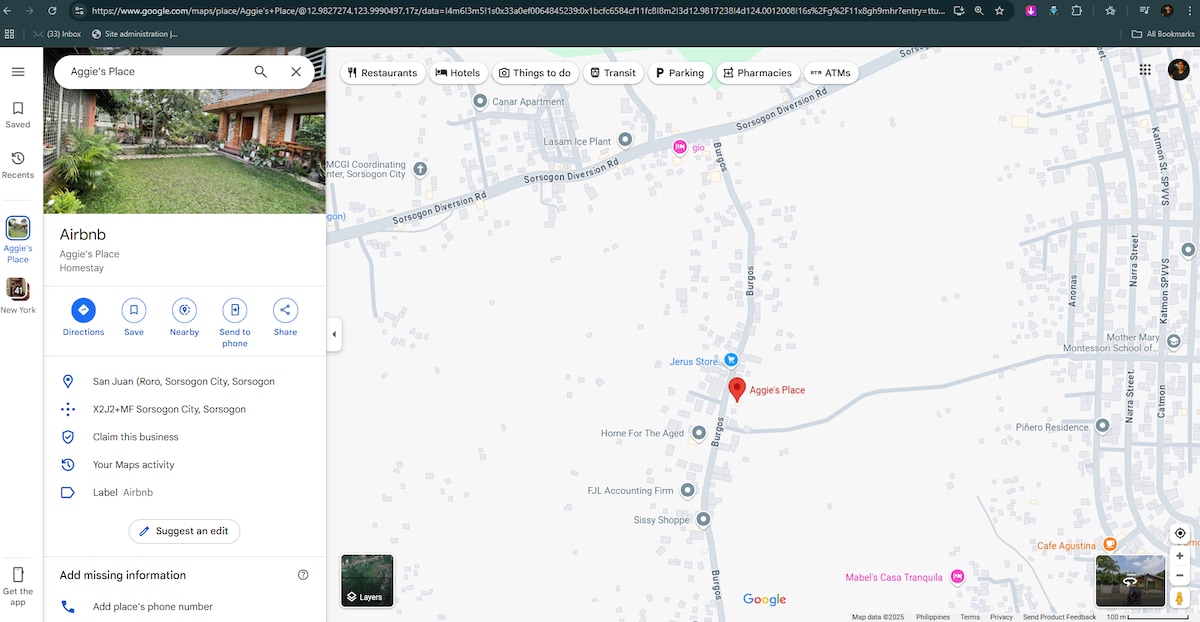1200x622 pixels.
Task: Click the Show Your Location button
Action: [1180, 533]
